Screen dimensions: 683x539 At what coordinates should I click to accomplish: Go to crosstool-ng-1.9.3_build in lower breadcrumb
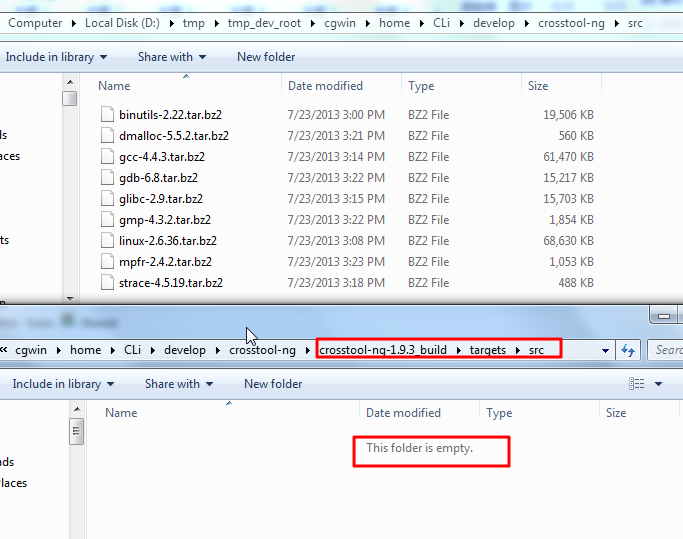pos(383,350)
